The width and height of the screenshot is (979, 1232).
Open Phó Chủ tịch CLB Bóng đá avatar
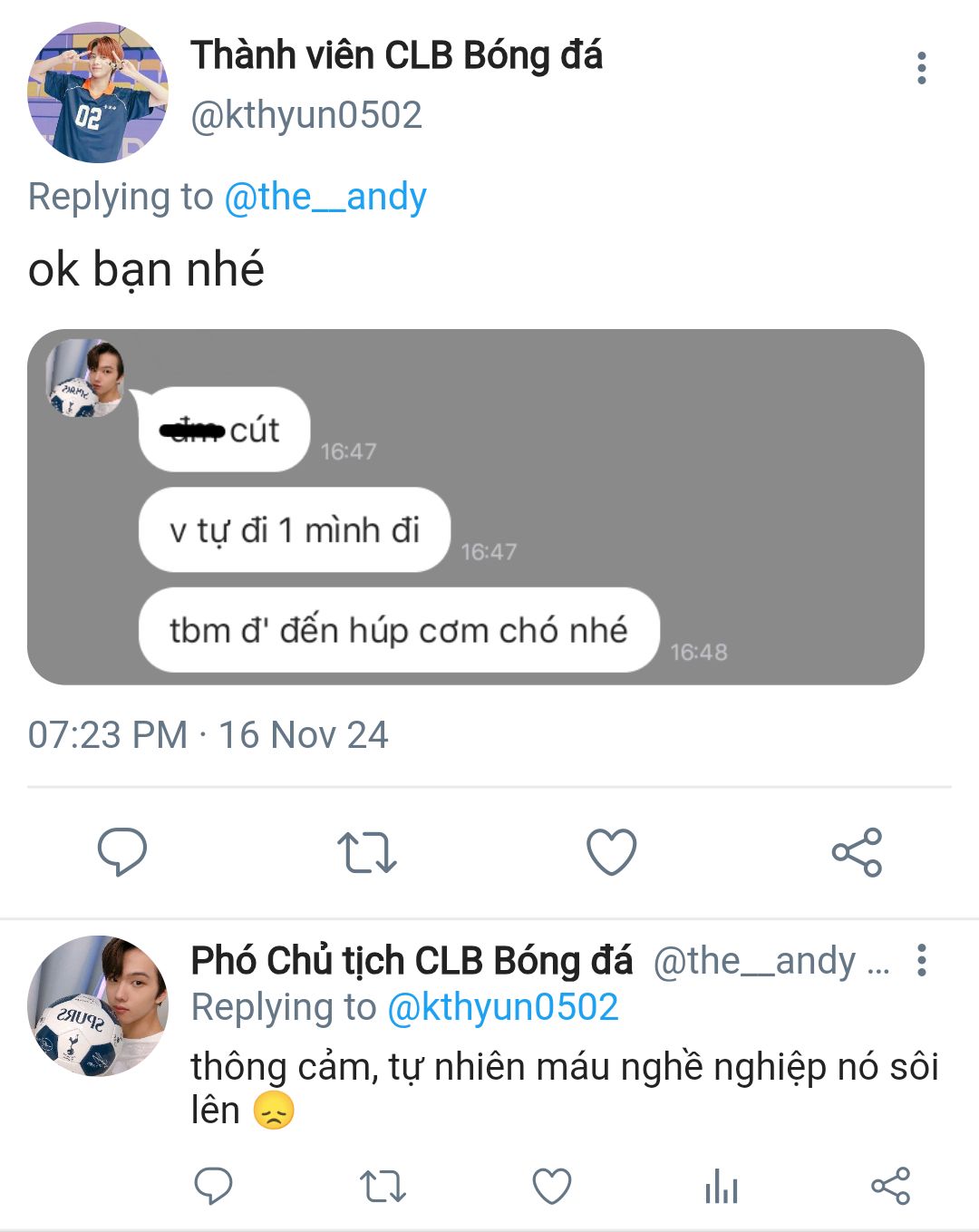tap(98, 1005)
